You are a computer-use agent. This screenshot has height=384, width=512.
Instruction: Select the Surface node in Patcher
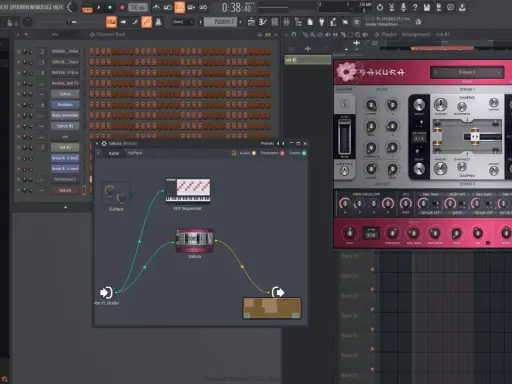[116, 194]
